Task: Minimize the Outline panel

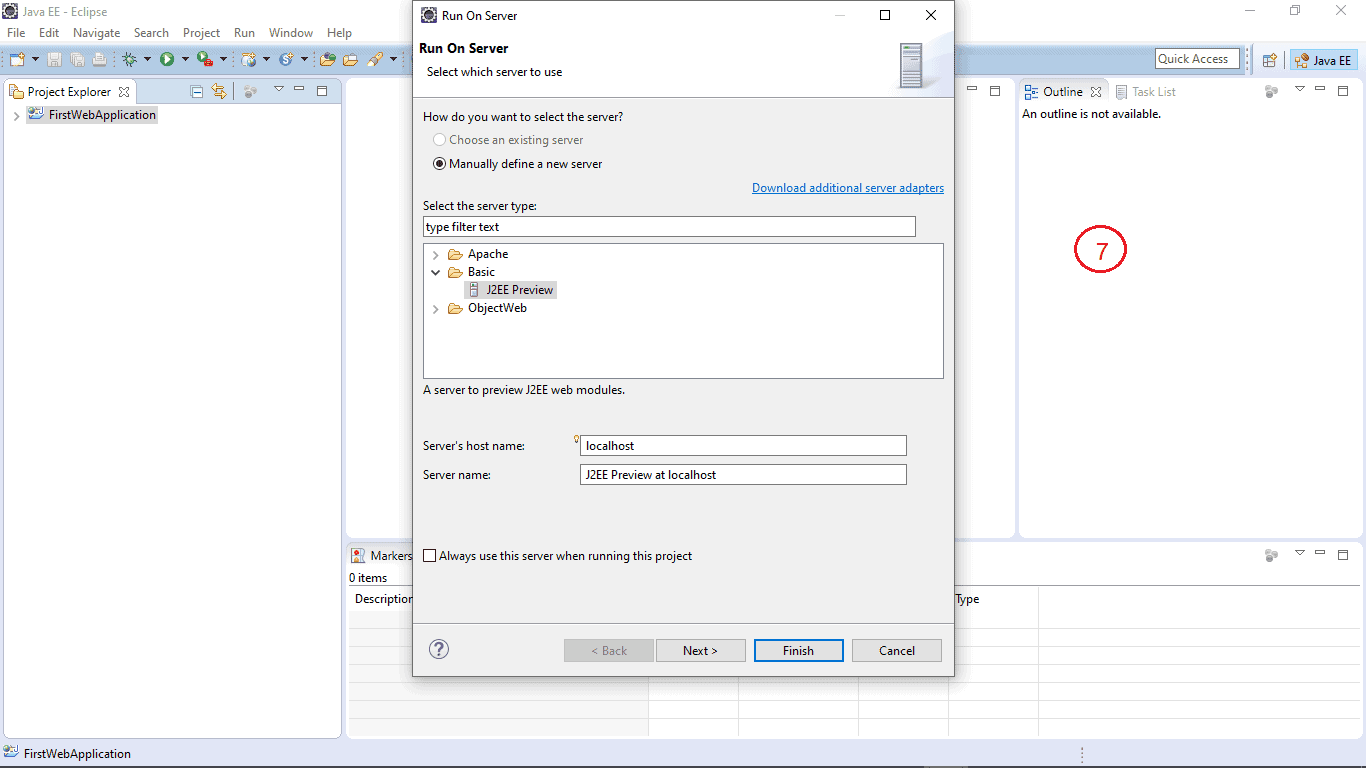Action: click(x=1320, y=90)
